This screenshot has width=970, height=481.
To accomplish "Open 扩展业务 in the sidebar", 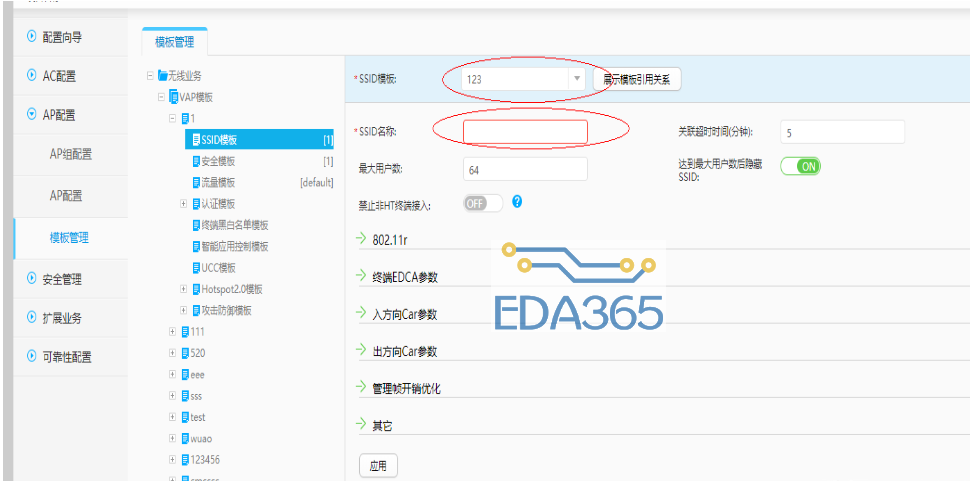I will pos(71,318).
